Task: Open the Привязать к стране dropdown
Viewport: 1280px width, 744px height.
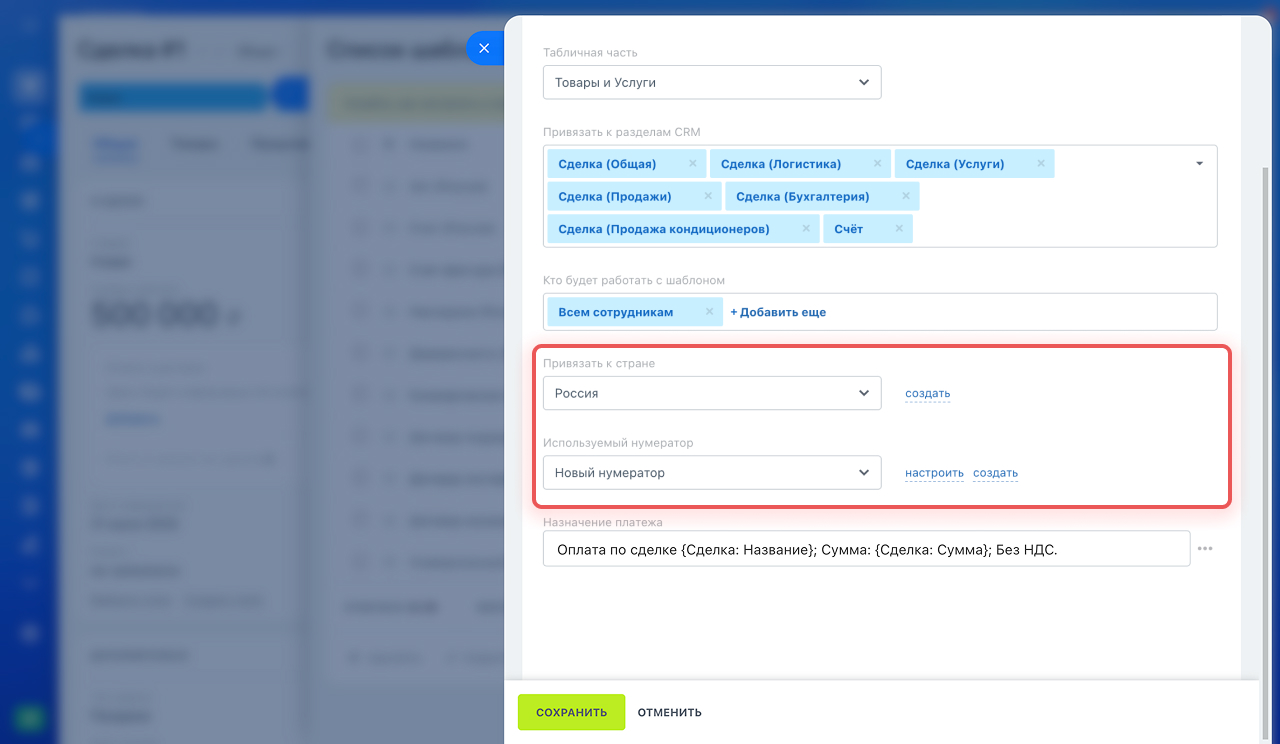Action: pyautogui.click(x=711, y=393)
